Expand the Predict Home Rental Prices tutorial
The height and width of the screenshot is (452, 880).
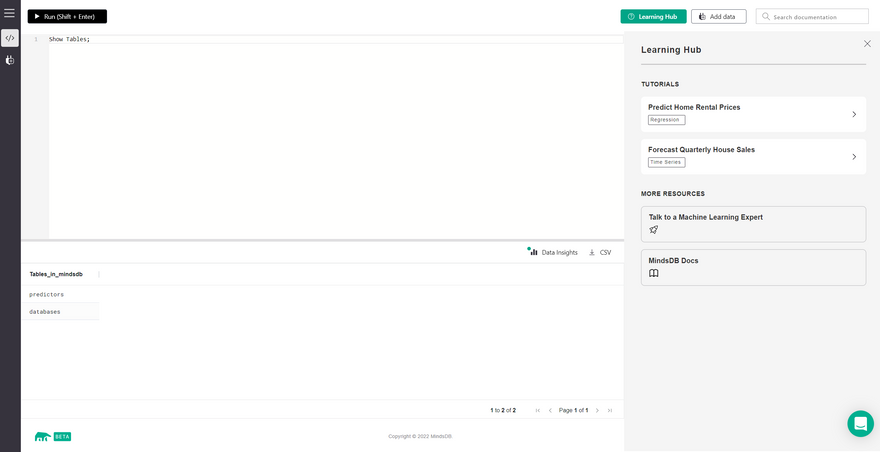click(753, 114)
